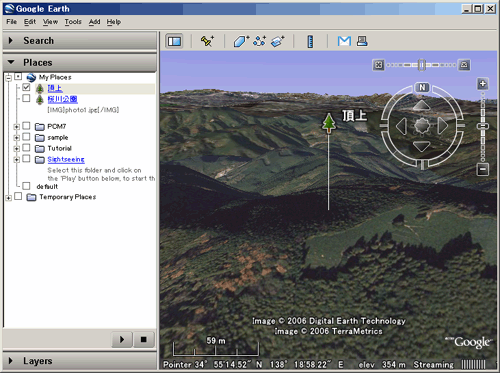
Task: Enable the Tutorial folder checkbox
Action: (26, 148)
